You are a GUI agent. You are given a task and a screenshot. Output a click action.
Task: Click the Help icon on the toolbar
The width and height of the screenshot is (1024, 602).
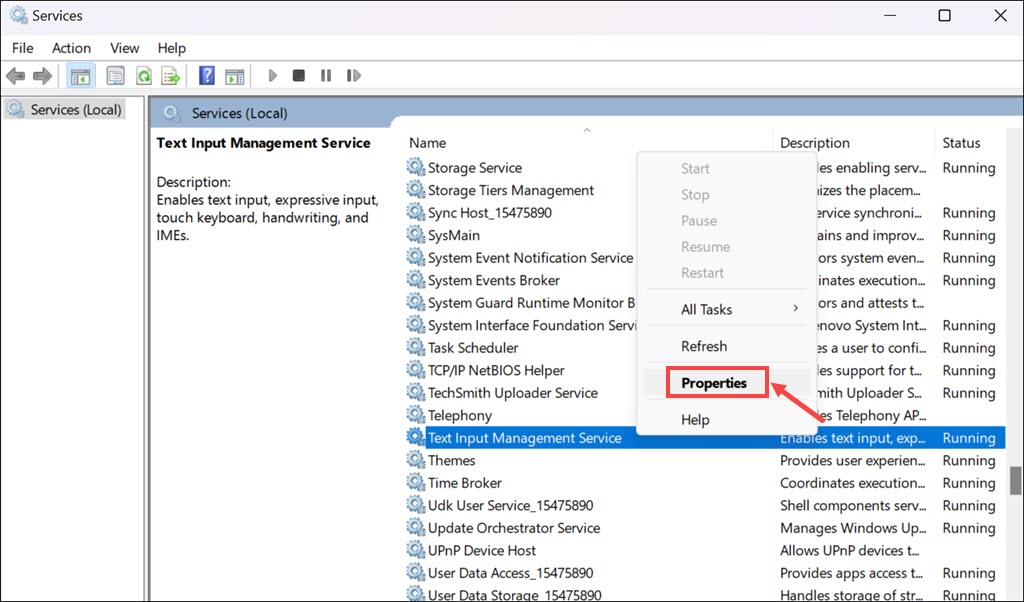(206, 75)
